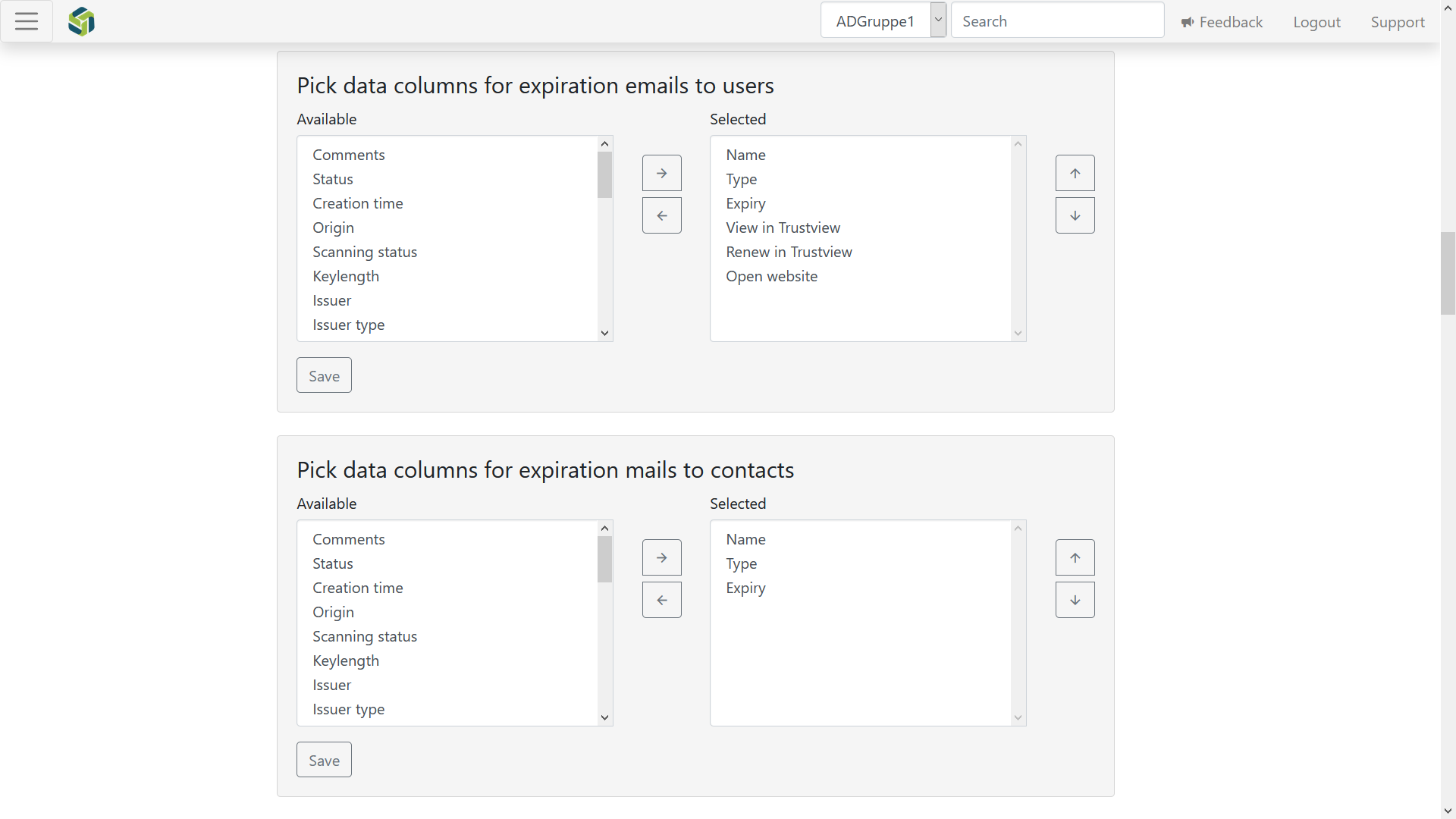Open the hamburger navigation menu
The image size is (1456, 819).
click(x=27, y=21)
